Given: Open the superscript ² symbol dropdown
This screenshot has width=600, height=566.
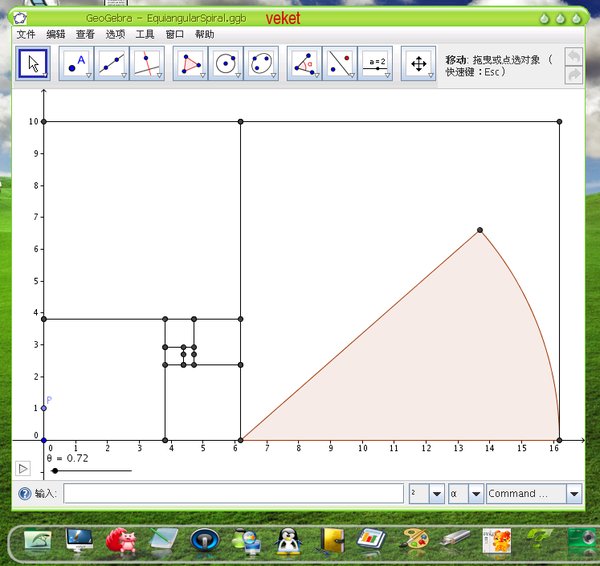Looking at the screenshot, I should tap(436, 494).
